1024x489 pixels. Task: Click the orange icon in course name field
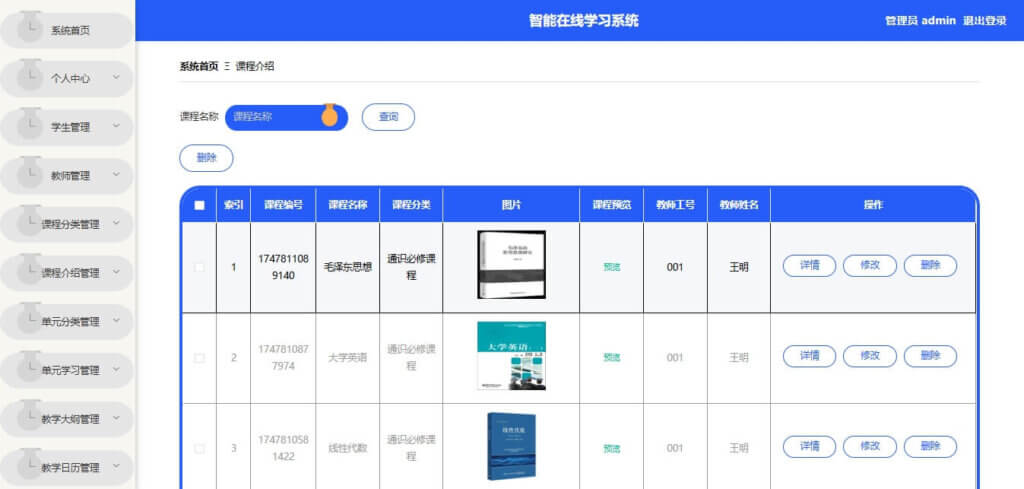pos(329,116)
